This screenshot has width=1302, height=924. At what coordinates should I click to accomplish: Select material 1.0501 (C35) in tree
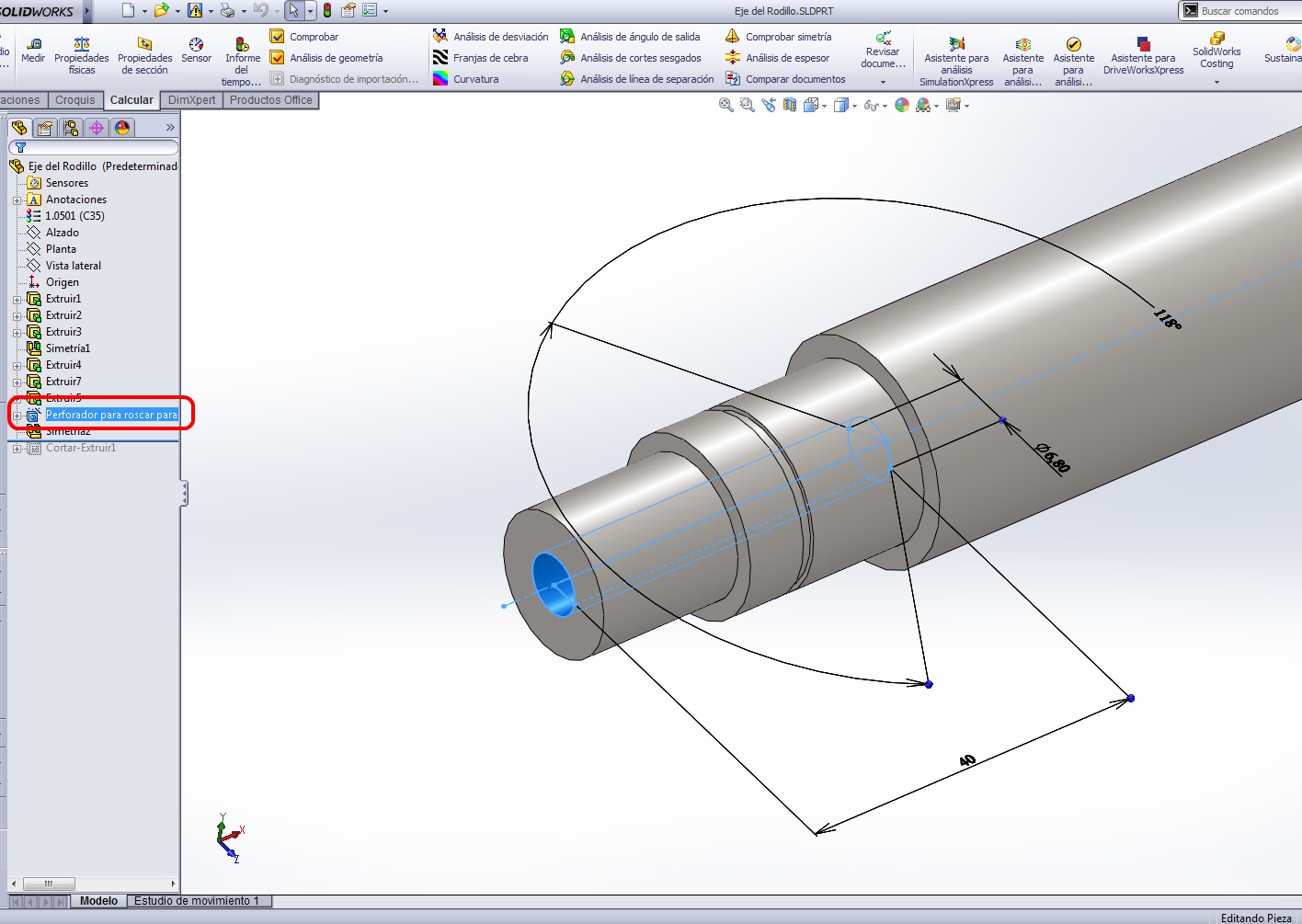65,216
